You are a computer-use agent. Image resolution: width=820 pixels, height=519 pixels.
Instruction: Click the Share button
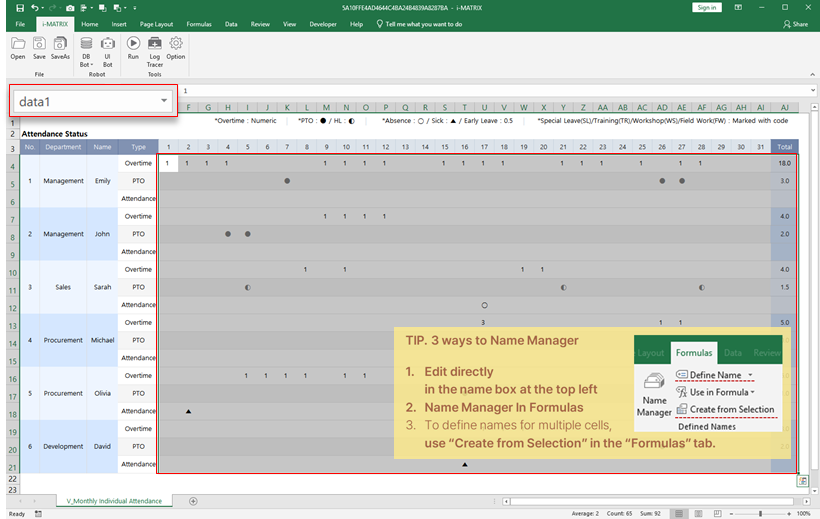click(x=796, y=23)
